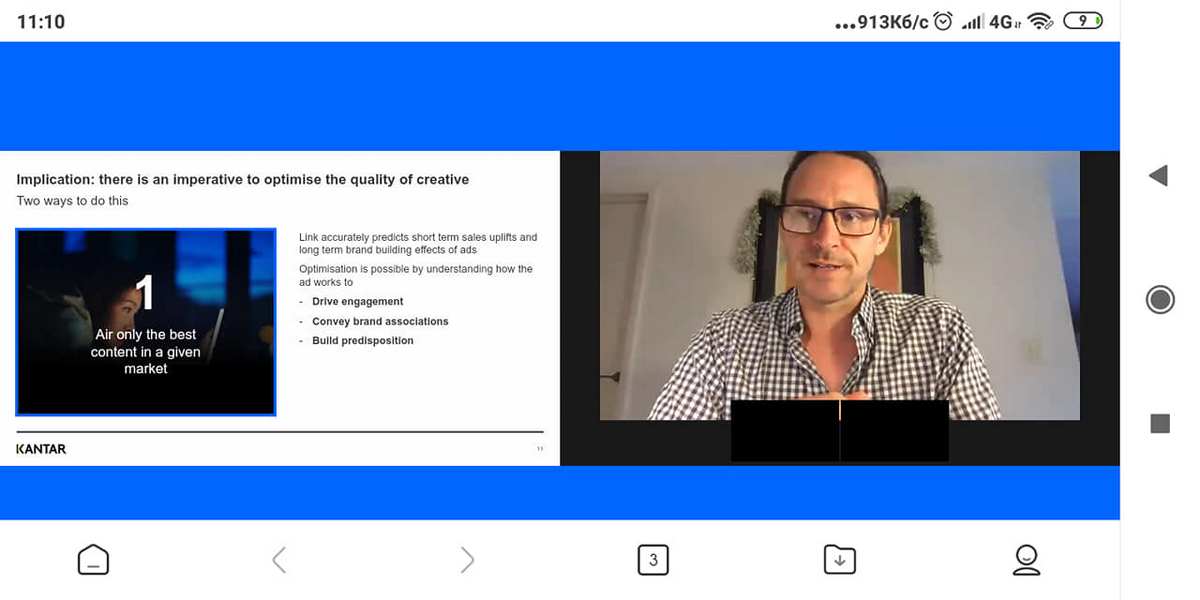Click the 'Build predisposition' bullet
The height and width of the screenshot is (600, 1200).
[x=362, y=340]
